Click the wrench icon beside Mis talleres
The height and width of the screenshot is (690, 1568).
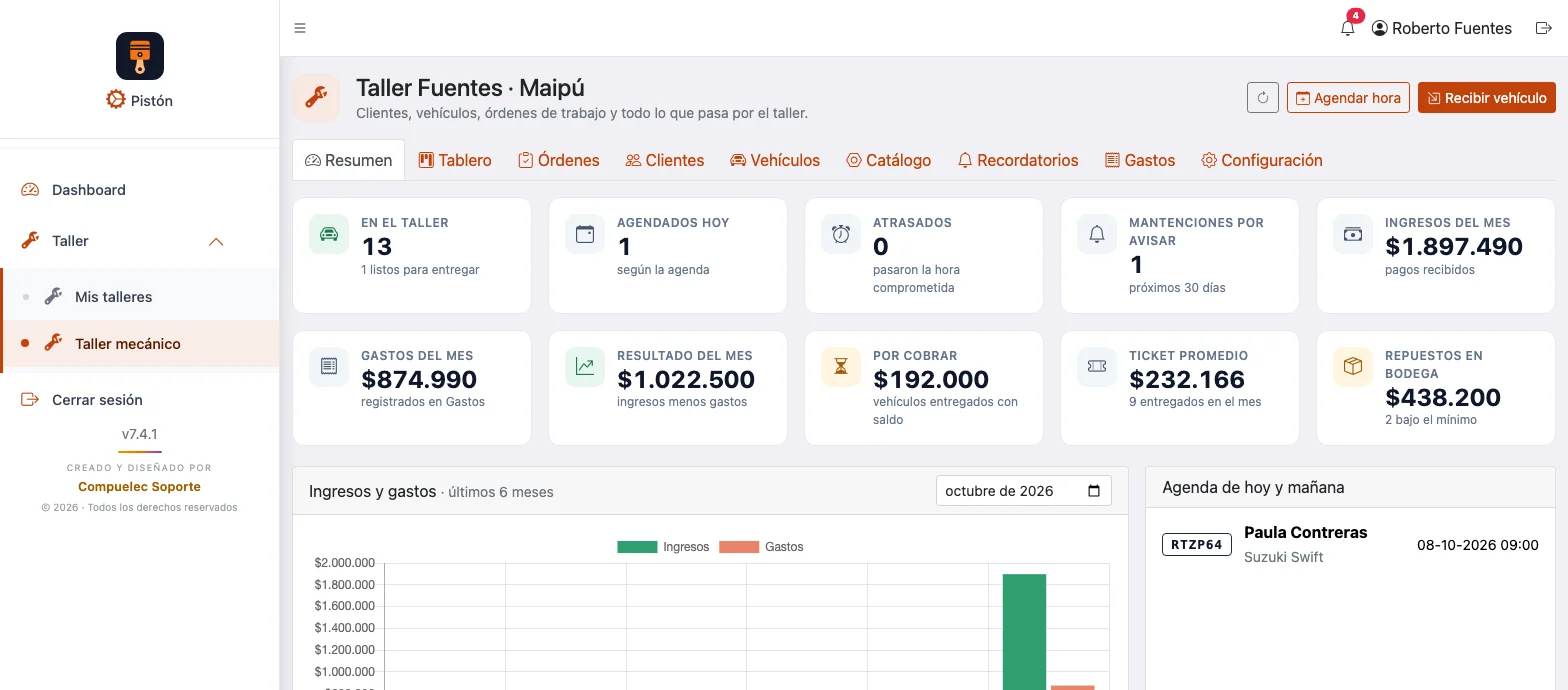pos(53,297)
